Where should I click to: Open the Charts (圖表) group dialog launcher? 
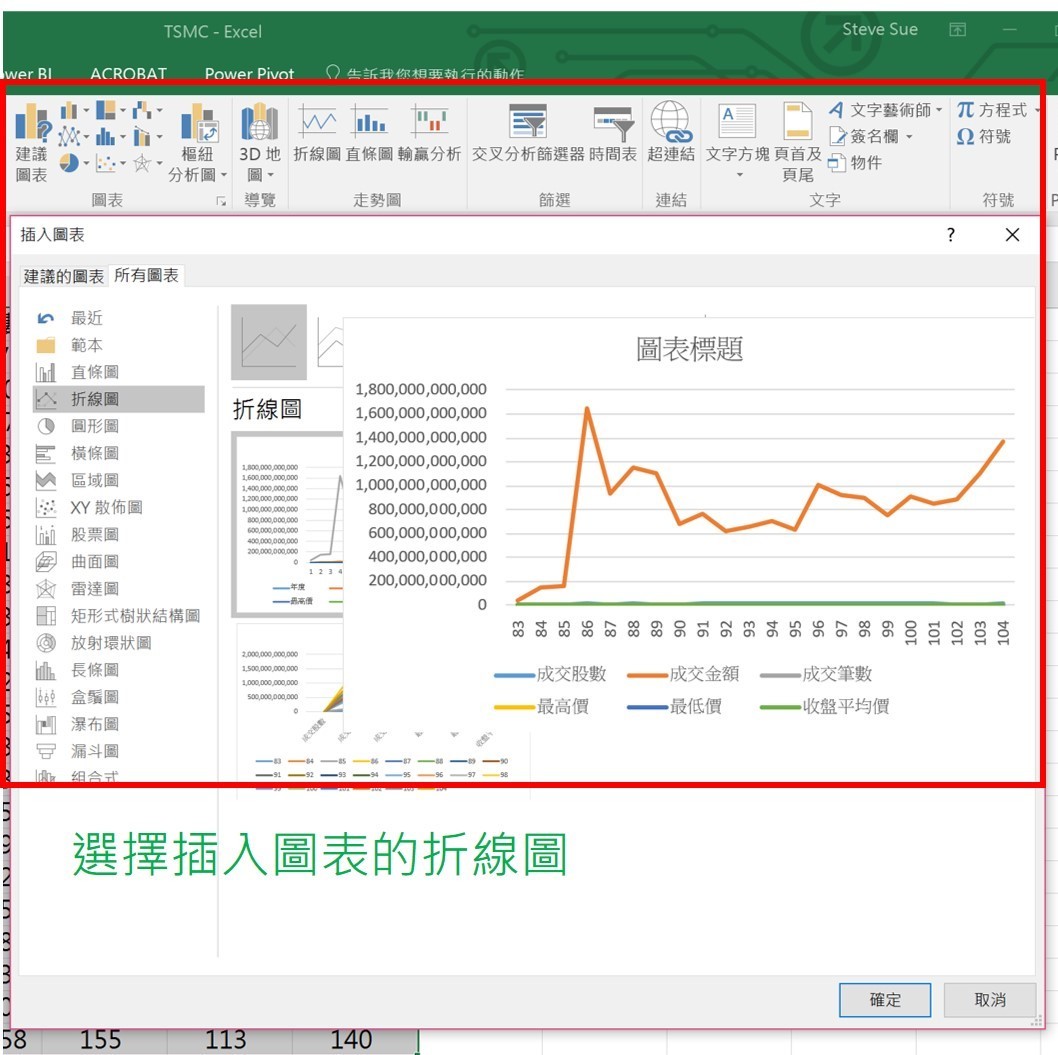(x=221, y=201)
